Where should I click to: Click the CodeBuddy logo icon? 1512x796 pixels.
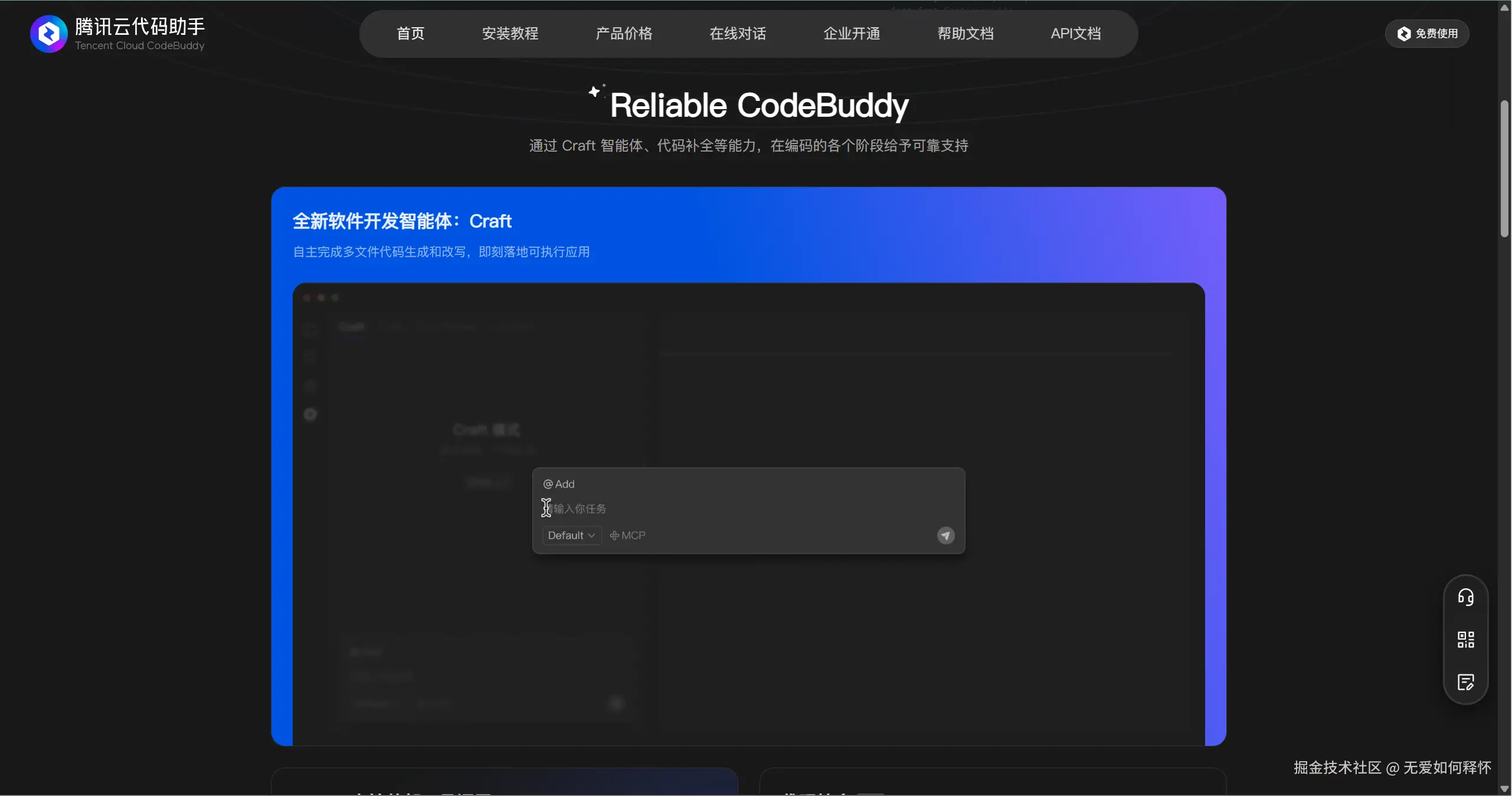point(48,34)
